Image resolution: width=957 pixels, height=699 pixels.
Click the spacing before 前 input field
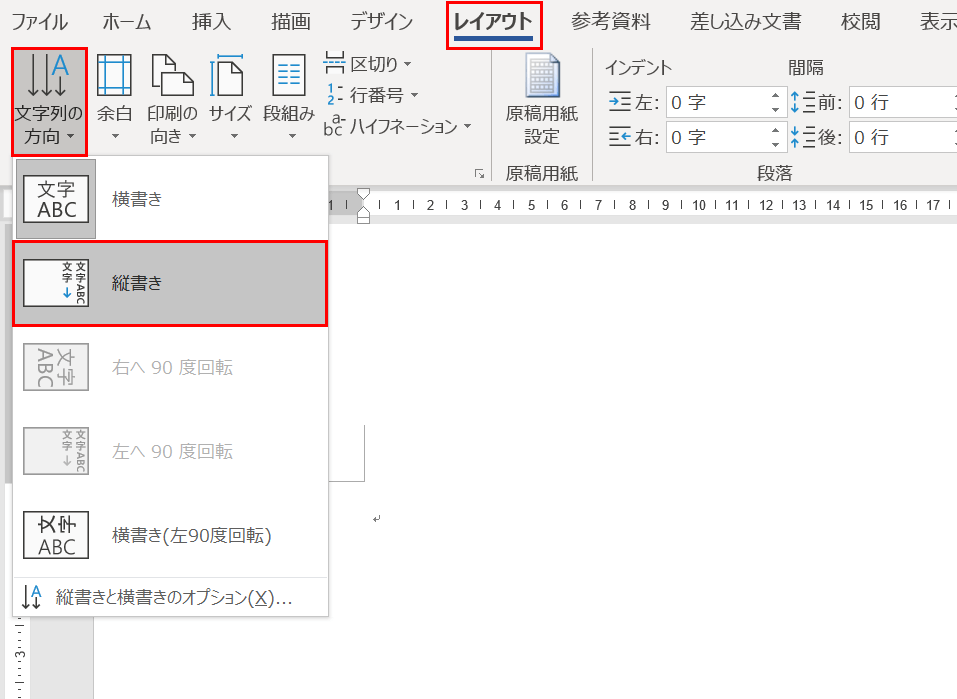click(x=902, y=102)
